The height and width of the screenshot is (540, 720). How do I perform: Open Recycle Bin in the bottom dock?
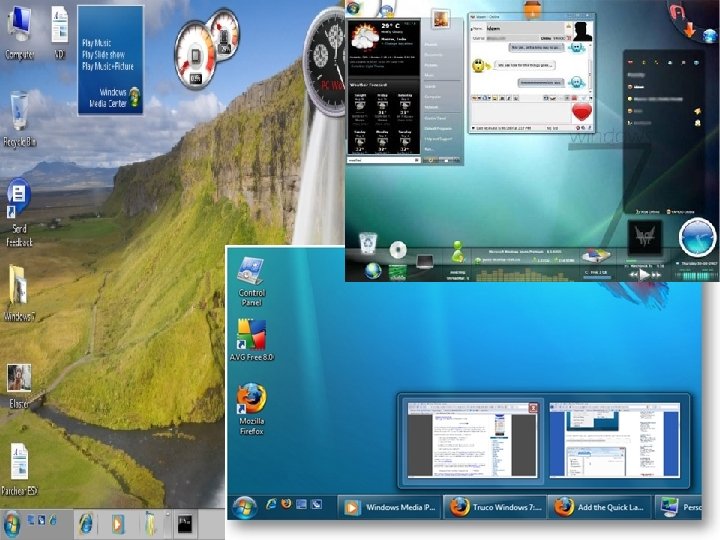click(368, 243)
